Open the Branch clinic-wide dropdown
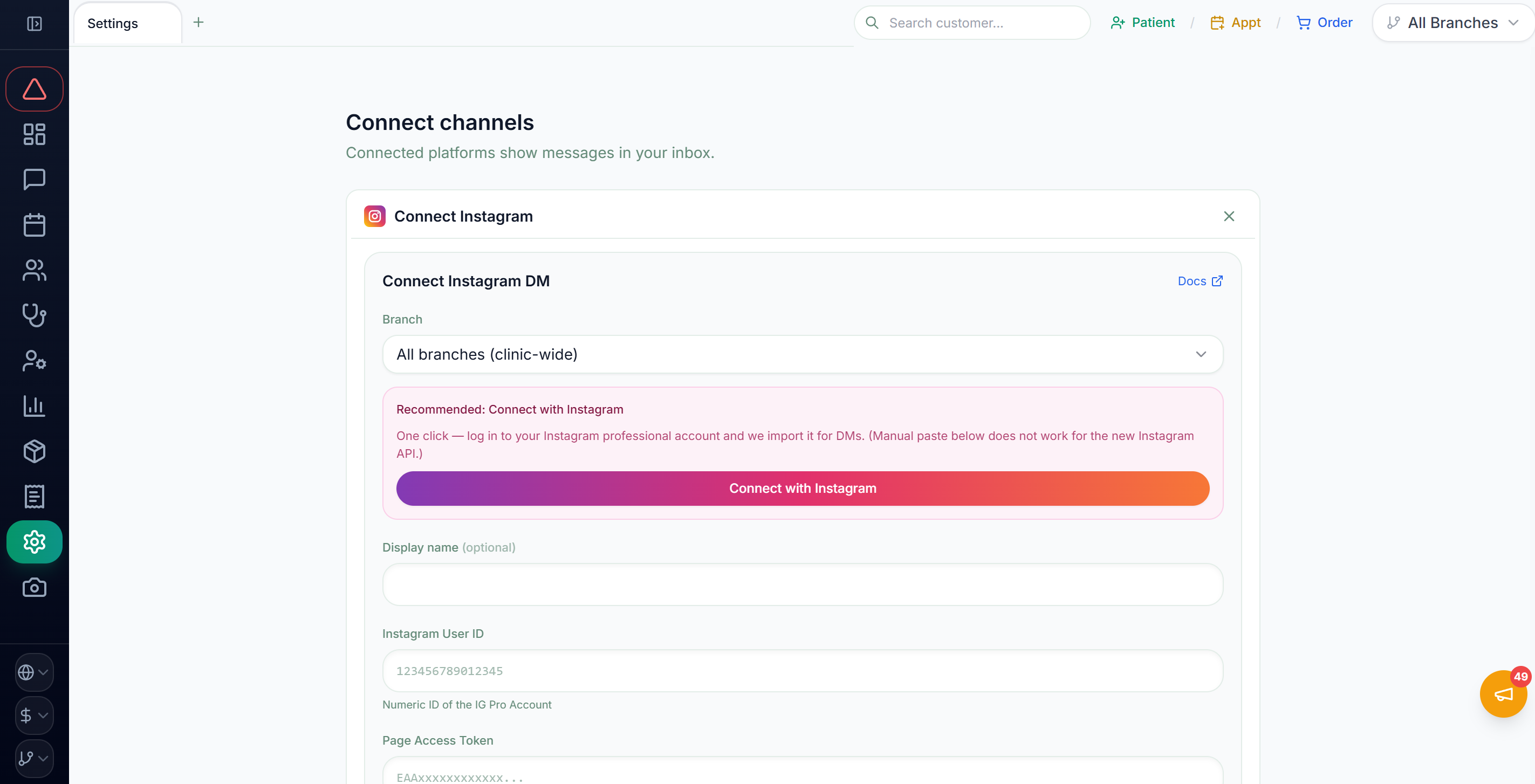Screen dimensions: 1535x784 click(x=803, y=354)
